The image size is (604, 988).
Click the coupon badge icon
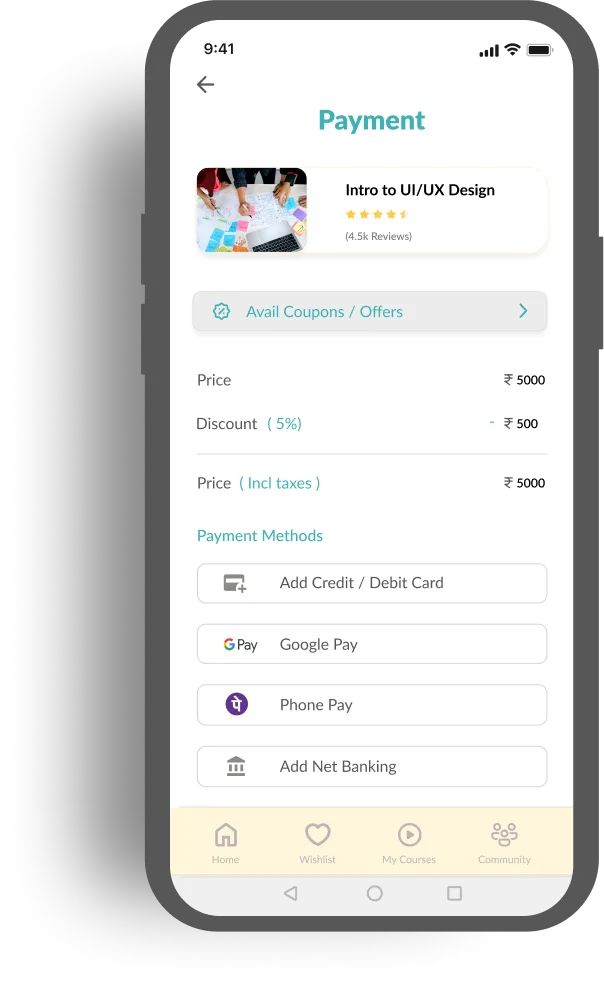(221, 311)
